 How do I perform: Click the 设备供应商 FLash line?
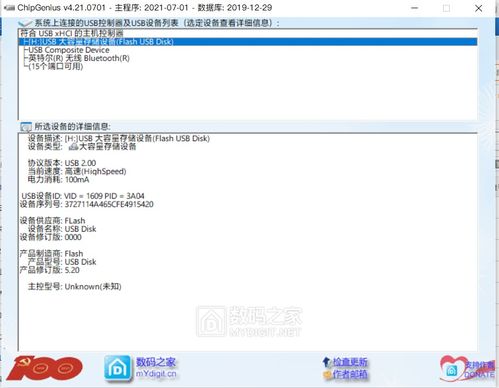[x=52, y=221]
